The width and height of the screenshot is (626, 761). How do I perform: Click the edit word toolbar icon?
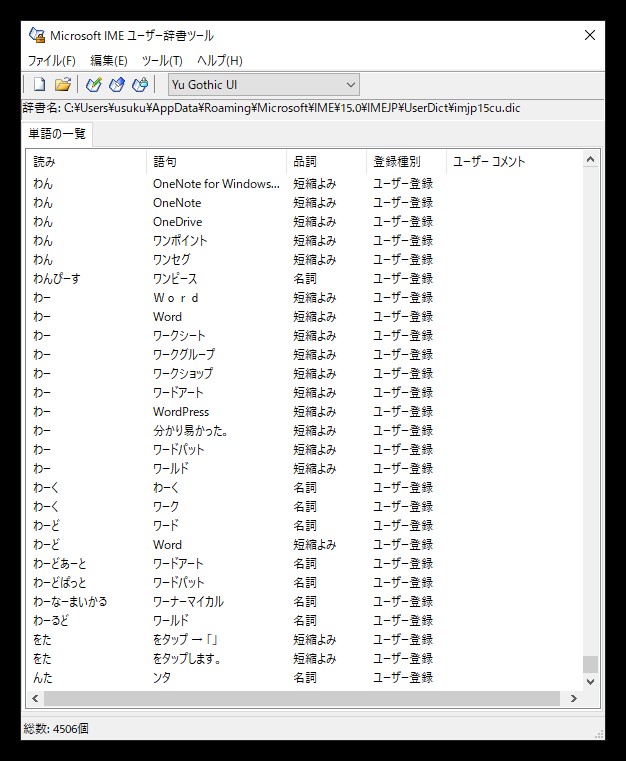[117, 85]
